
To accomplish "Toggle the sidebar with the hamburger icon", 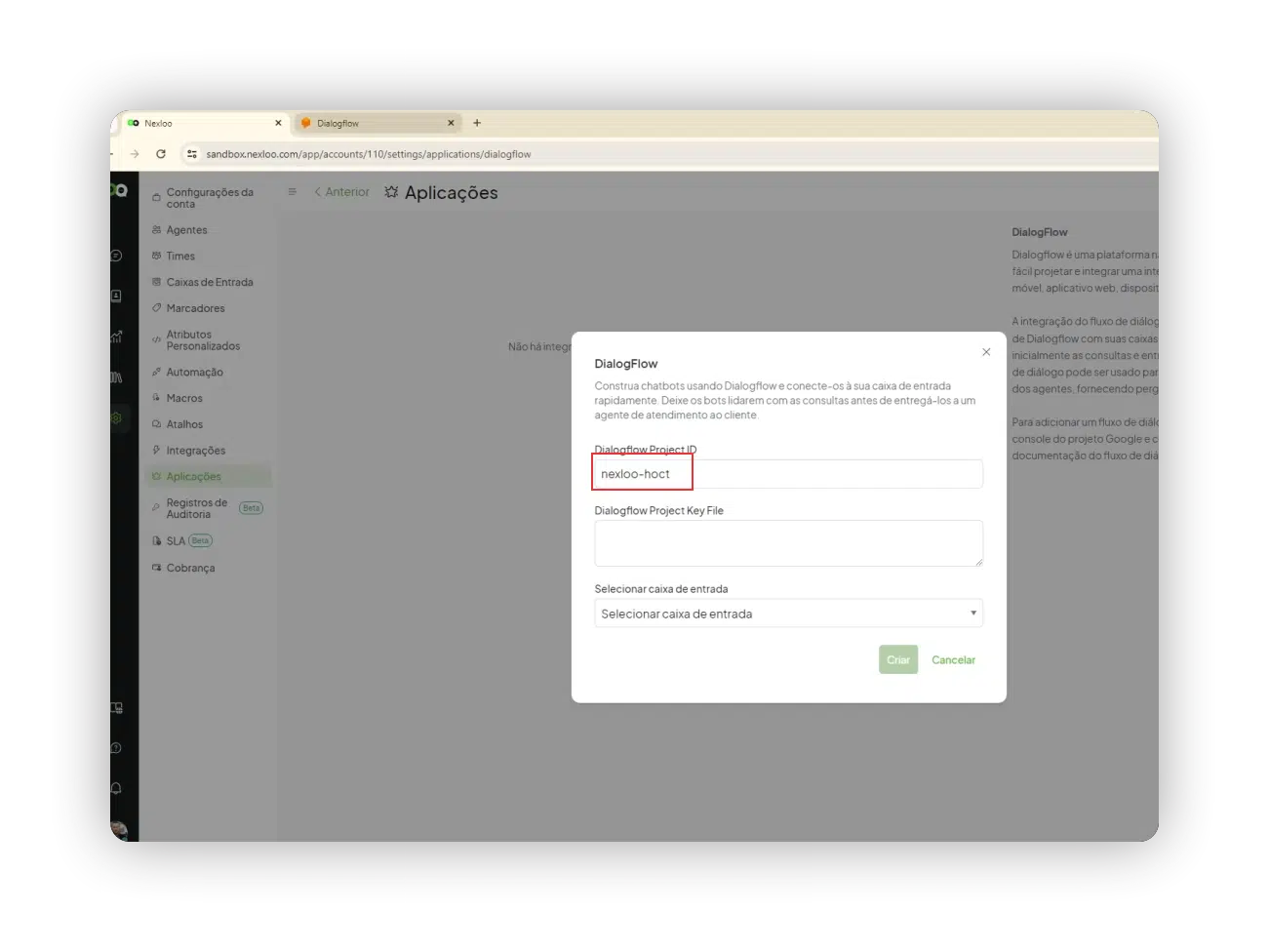I will pos(292,192).
